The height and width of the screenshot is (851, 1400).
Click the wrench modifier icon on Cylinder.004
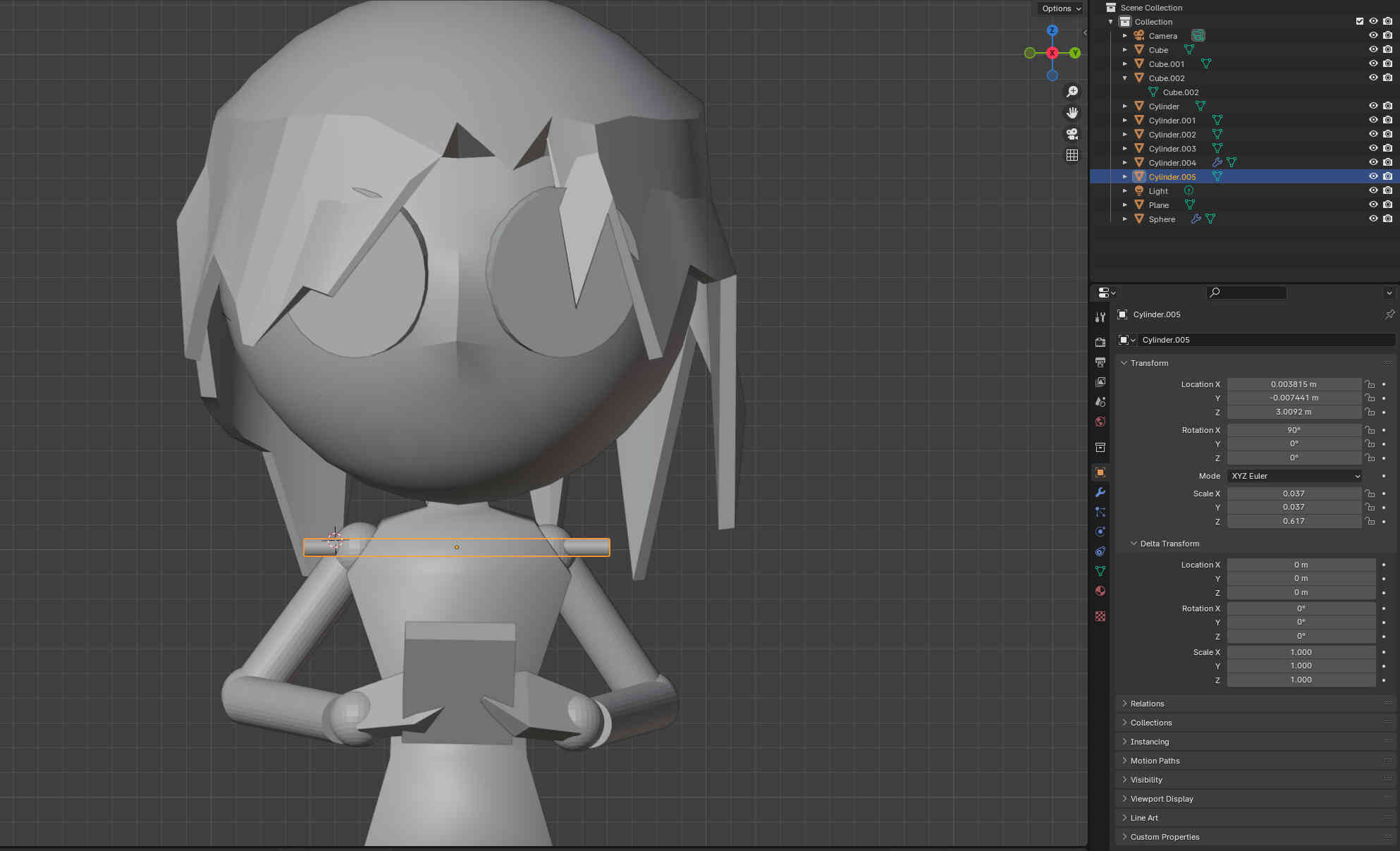pyautogui.click(x=1217, y=162)
